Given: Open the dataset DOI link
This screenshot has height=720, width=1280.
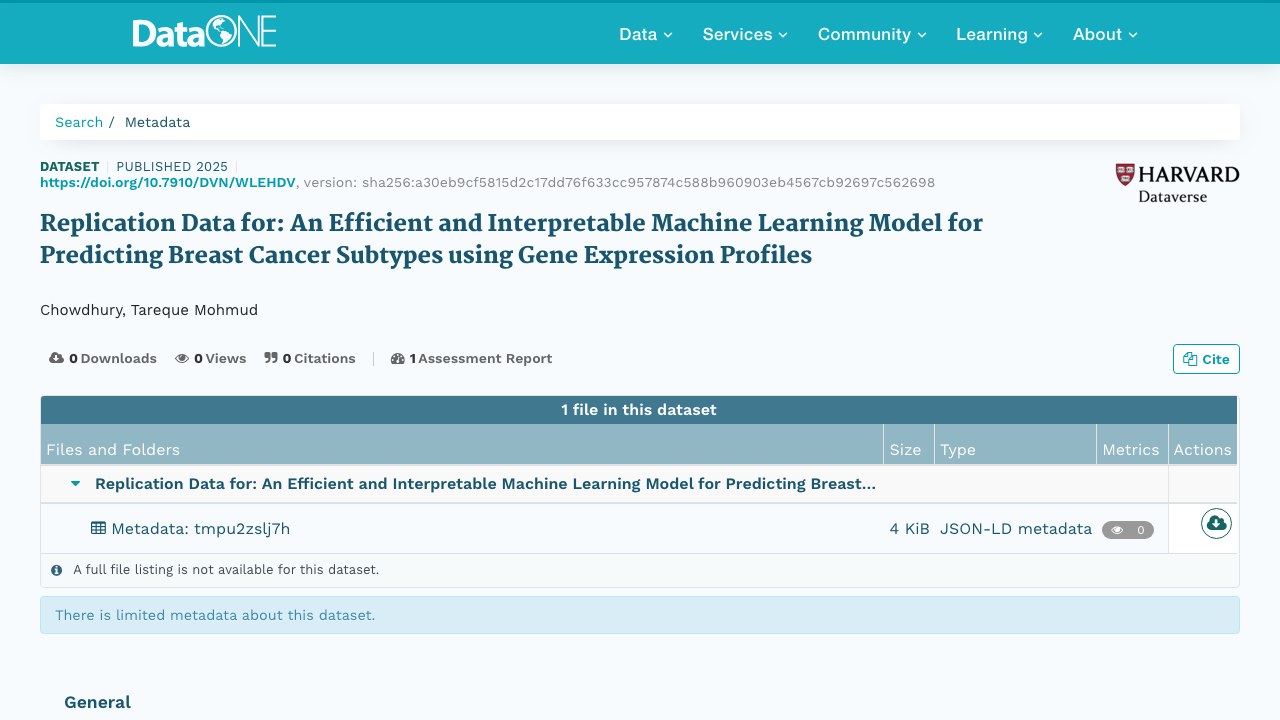Looking at the screenshot, I should tap(168, 182).
